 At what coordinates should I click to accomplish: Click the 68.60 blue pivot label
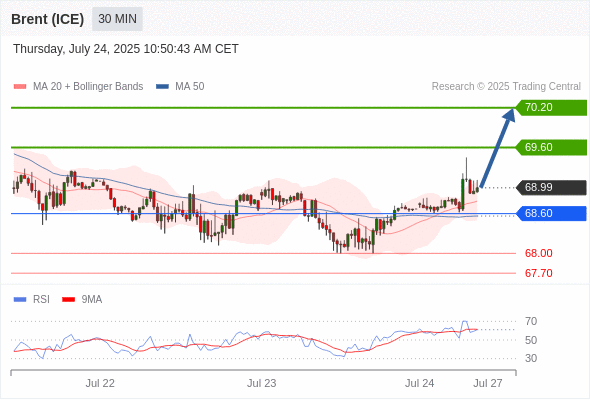click(x=551, y=213)
